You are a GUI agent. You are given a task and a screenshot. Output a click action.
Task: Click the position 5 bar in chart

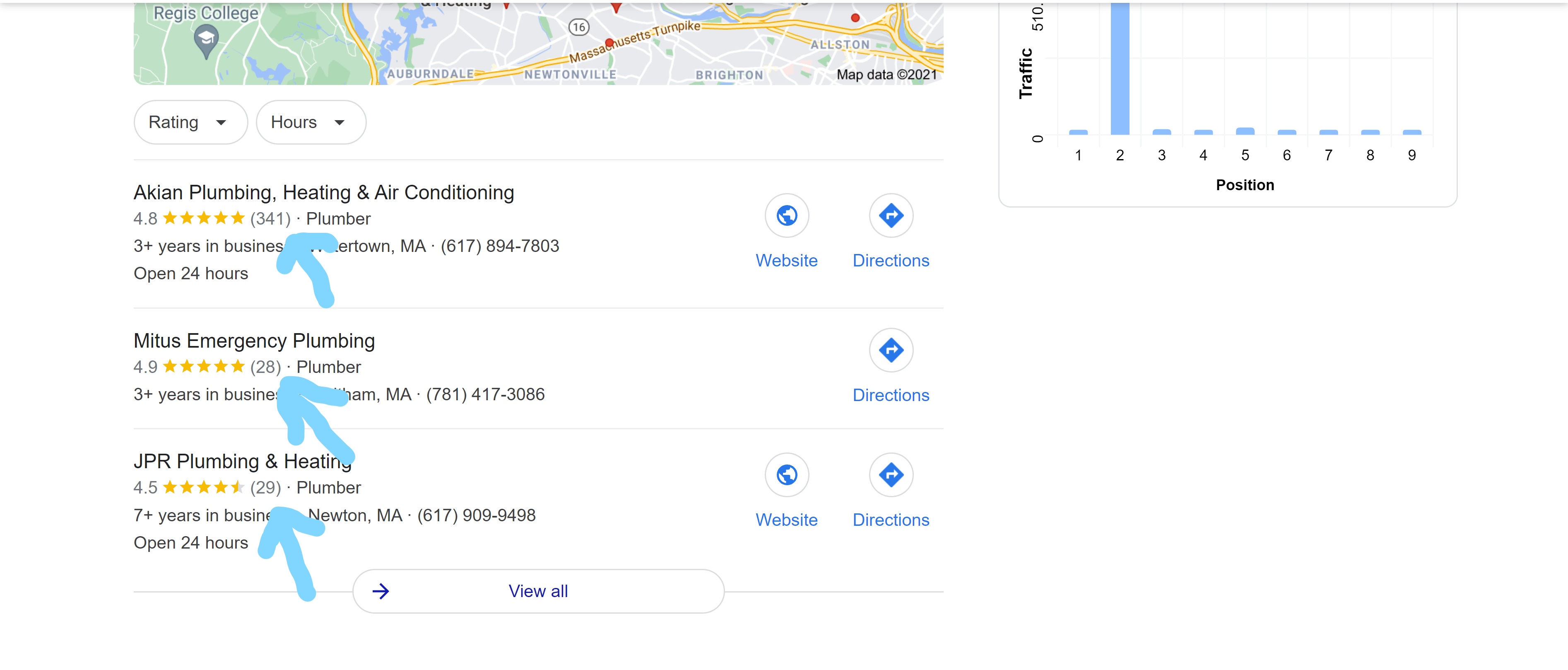coord(1245,131)
